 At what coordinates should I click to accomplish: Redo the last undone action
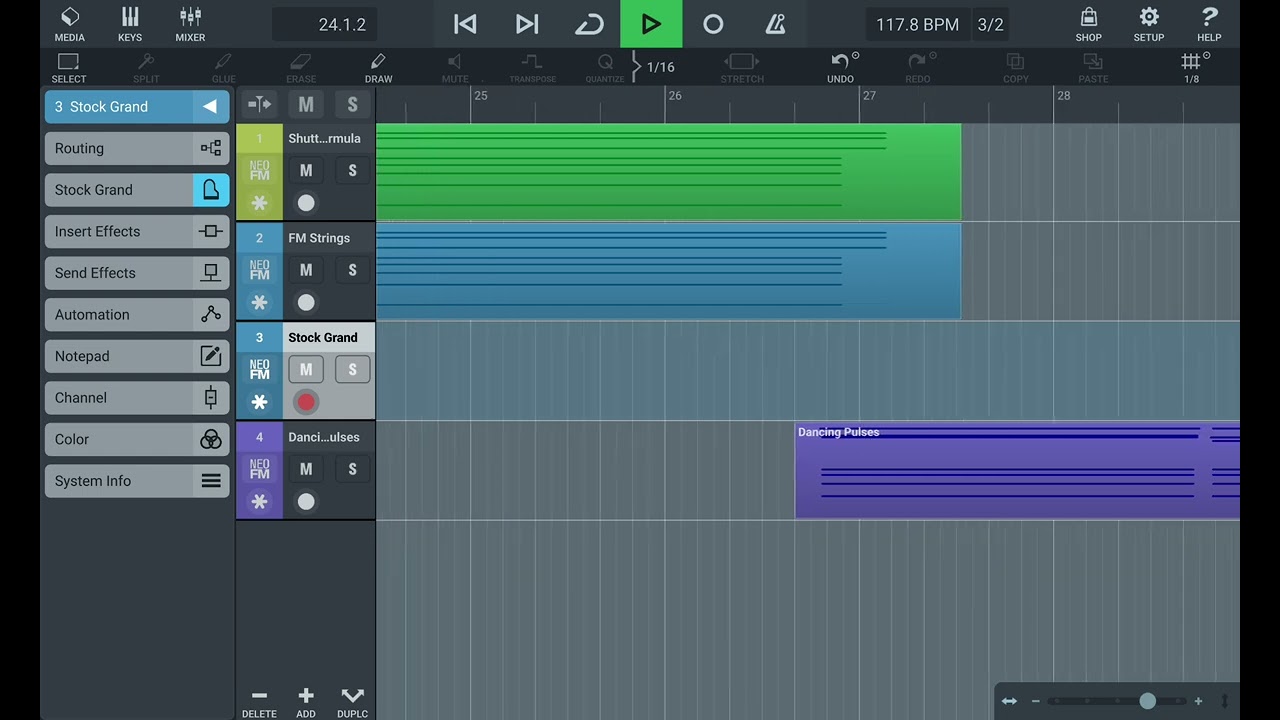(x=918, y=68)
